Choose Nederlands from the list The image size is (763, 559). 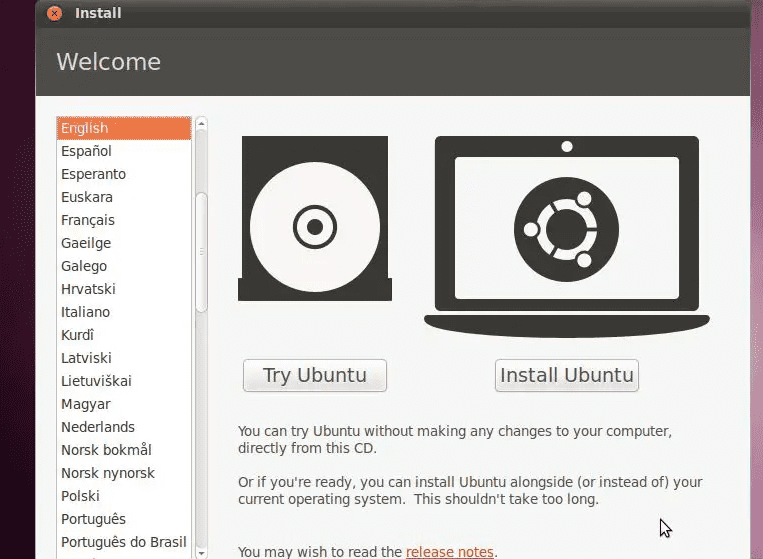point(98,427)
